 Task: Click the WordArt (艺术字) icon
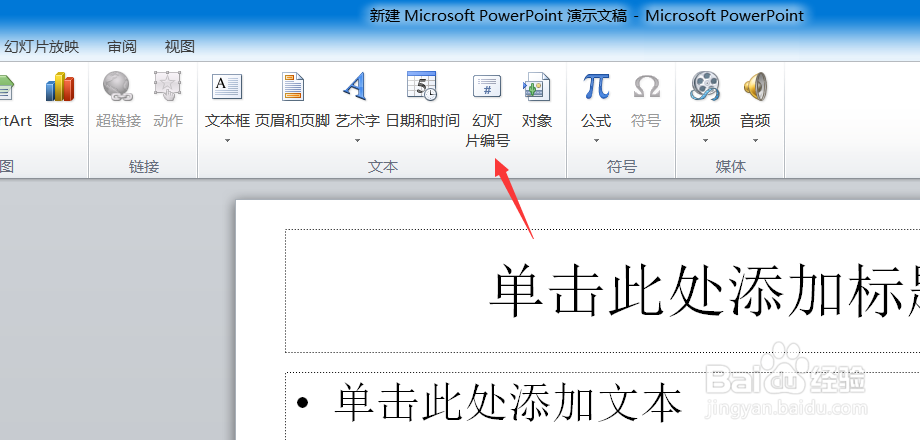356,87
